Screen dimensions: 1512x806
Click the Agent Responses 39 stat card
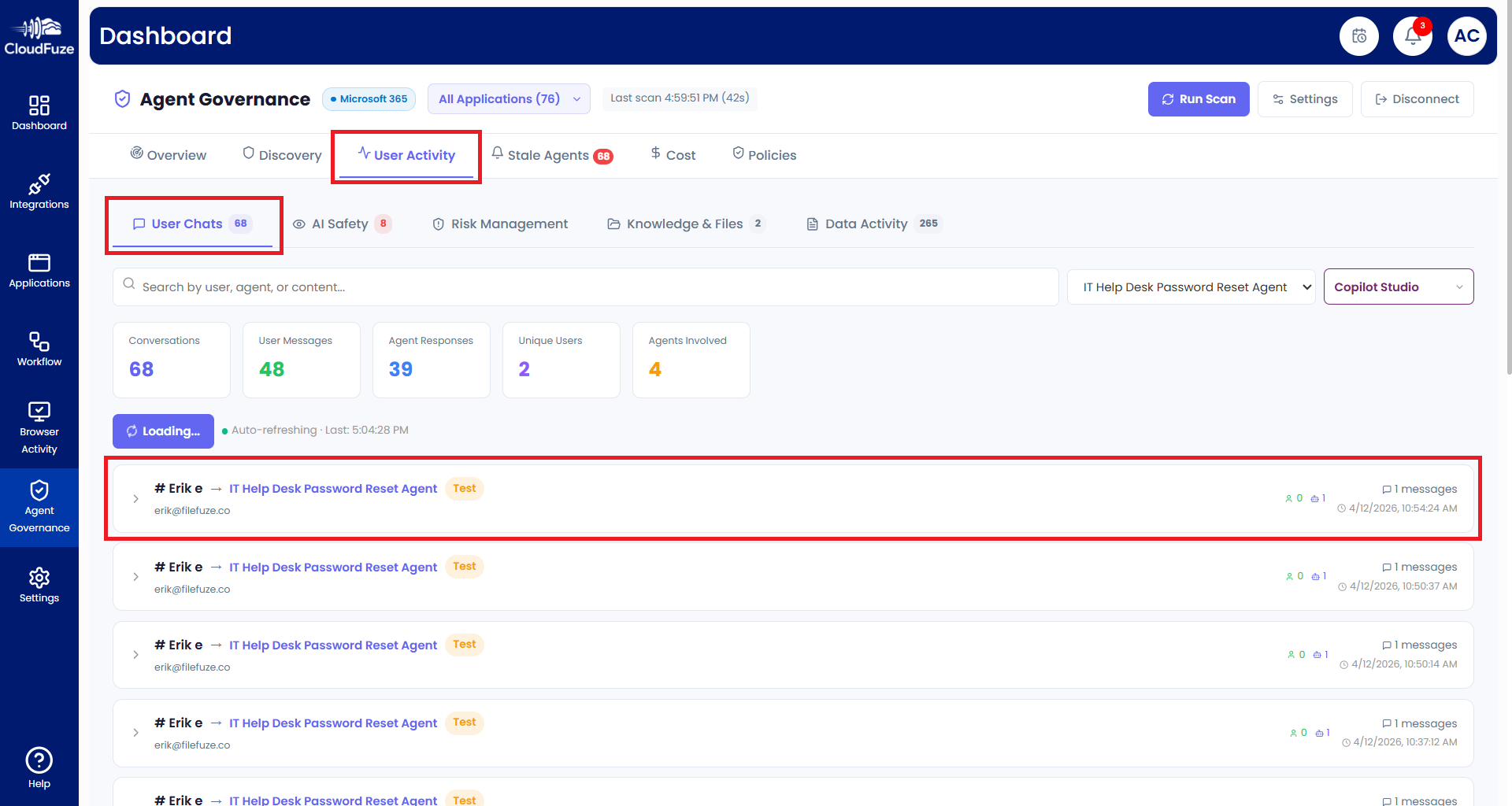(x=432, y=360)
